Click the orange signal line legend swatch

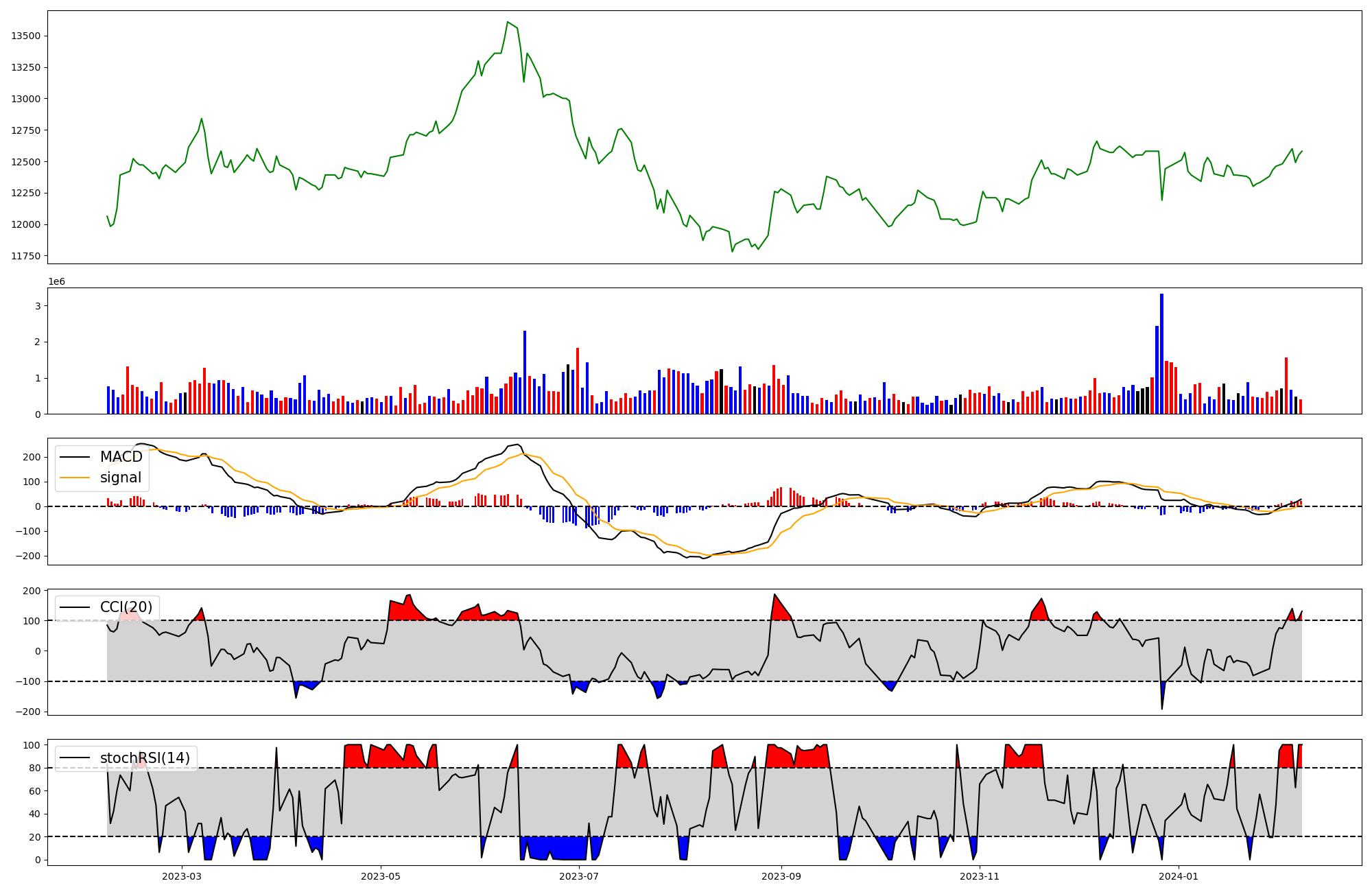pyautogui.click(x=75, y=478)
